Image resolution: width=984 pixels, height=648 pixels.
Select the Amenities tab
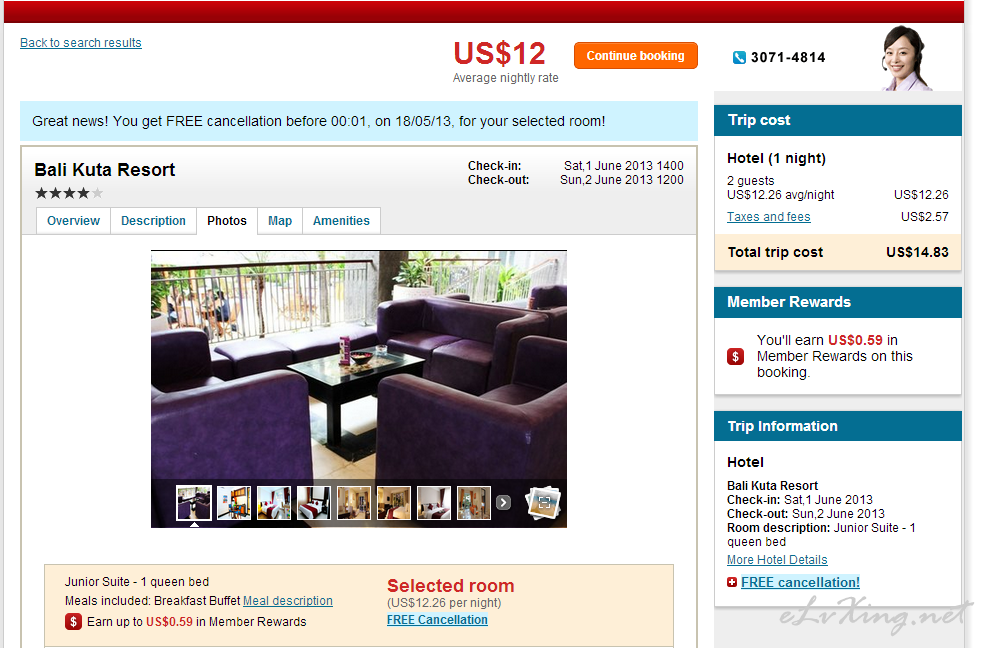pos(341,221)
